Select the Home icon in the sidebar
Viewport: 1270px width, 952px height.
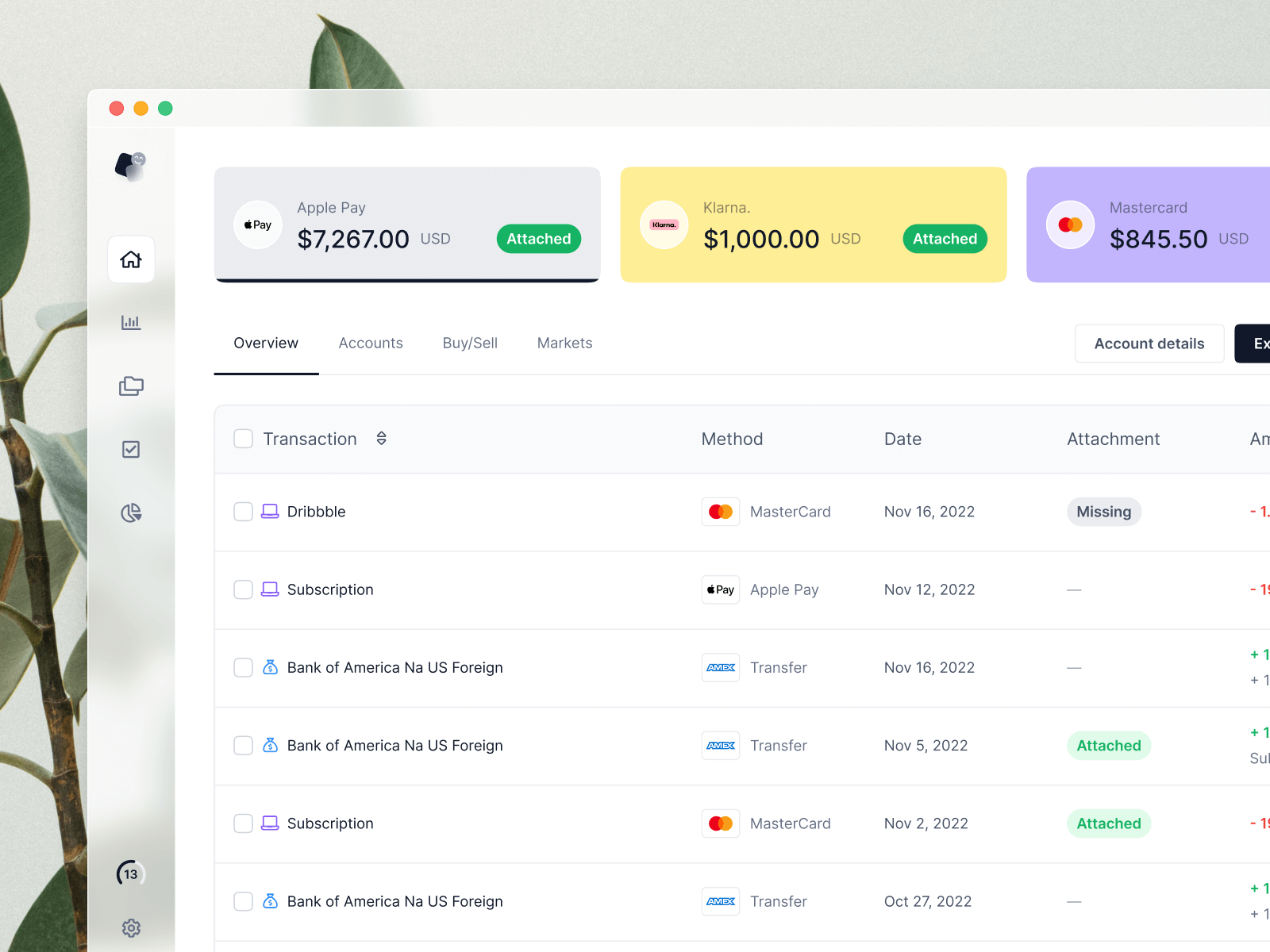pos(130,259)
